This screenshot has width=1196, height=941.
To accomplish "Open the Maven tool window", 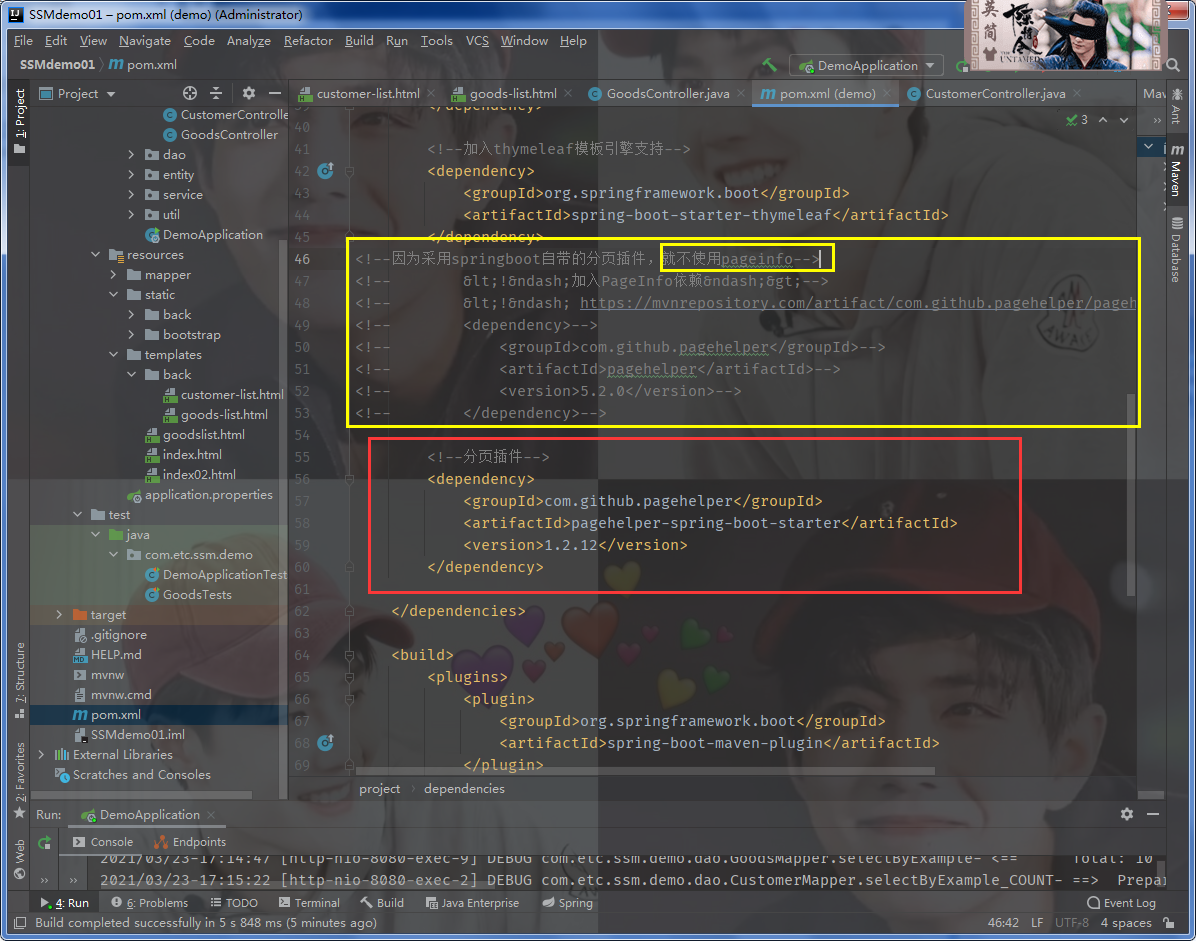I will point(1177,170).
